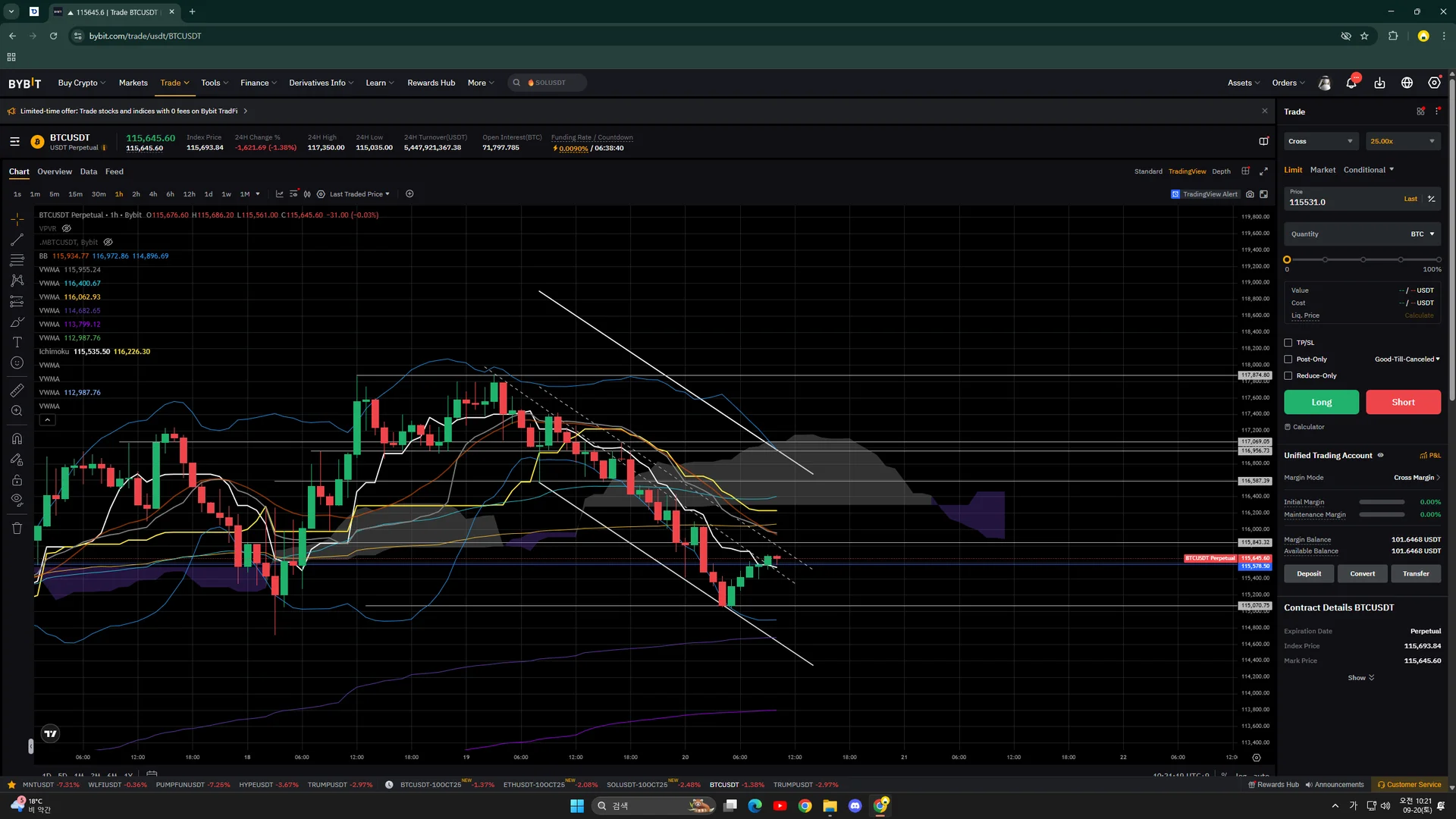Select the trend line drawing tool
Viewport: 1456px width, 819px height.
17,240
